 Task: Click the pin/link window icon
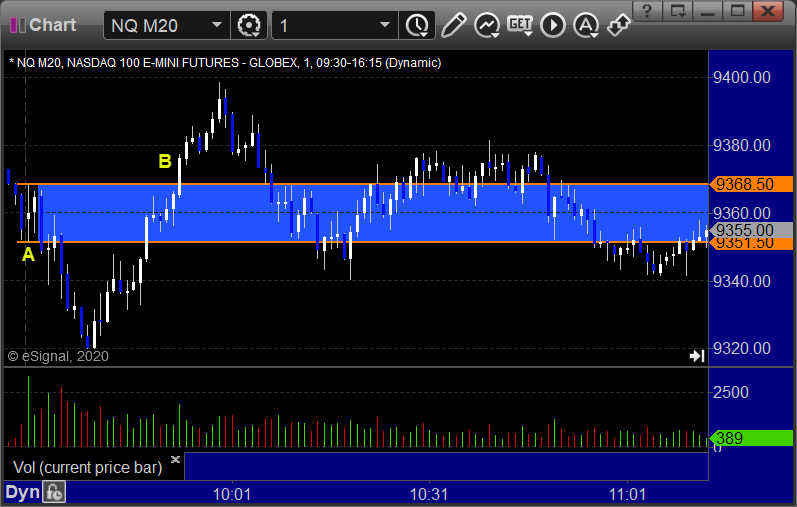619,25
